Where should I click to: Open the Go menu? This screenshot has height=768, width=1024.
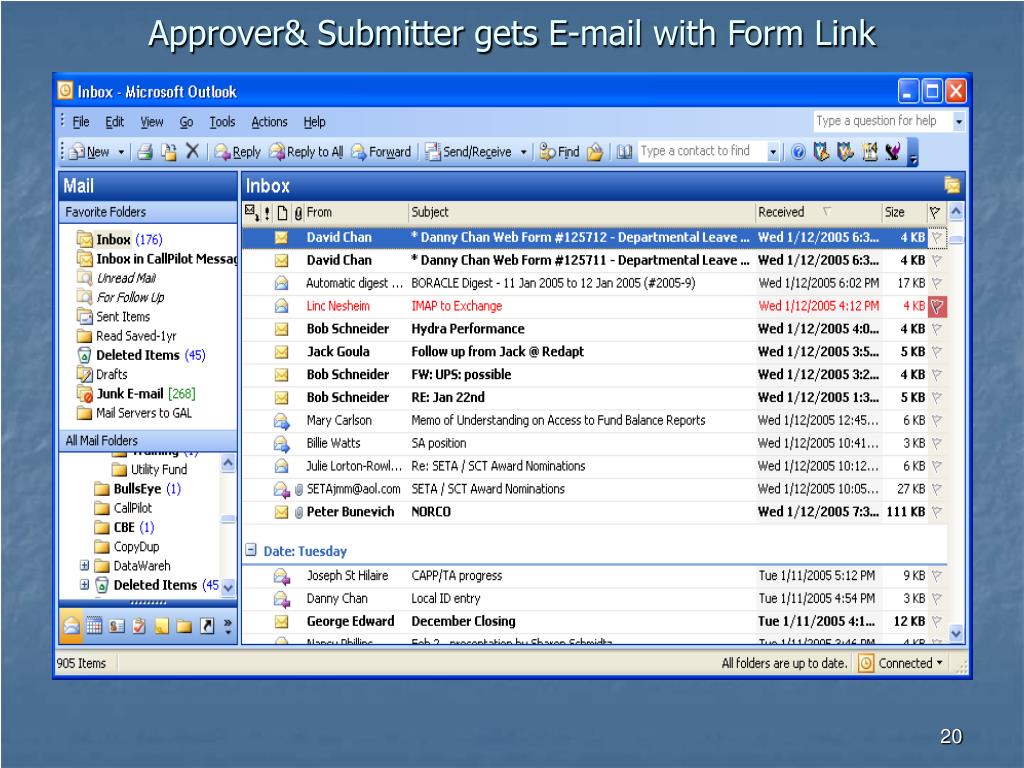pos(186,122)
